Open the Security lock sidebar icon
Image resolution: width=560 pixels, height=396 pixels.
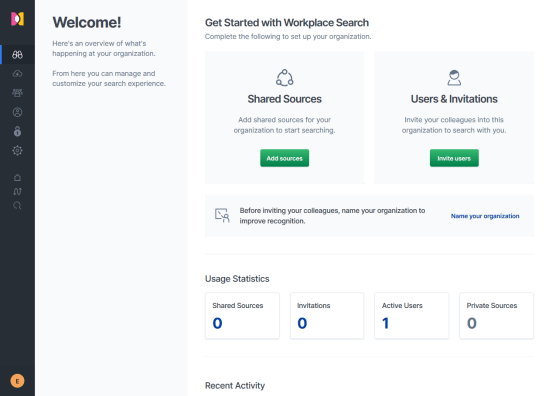click(x=17, y=131)
